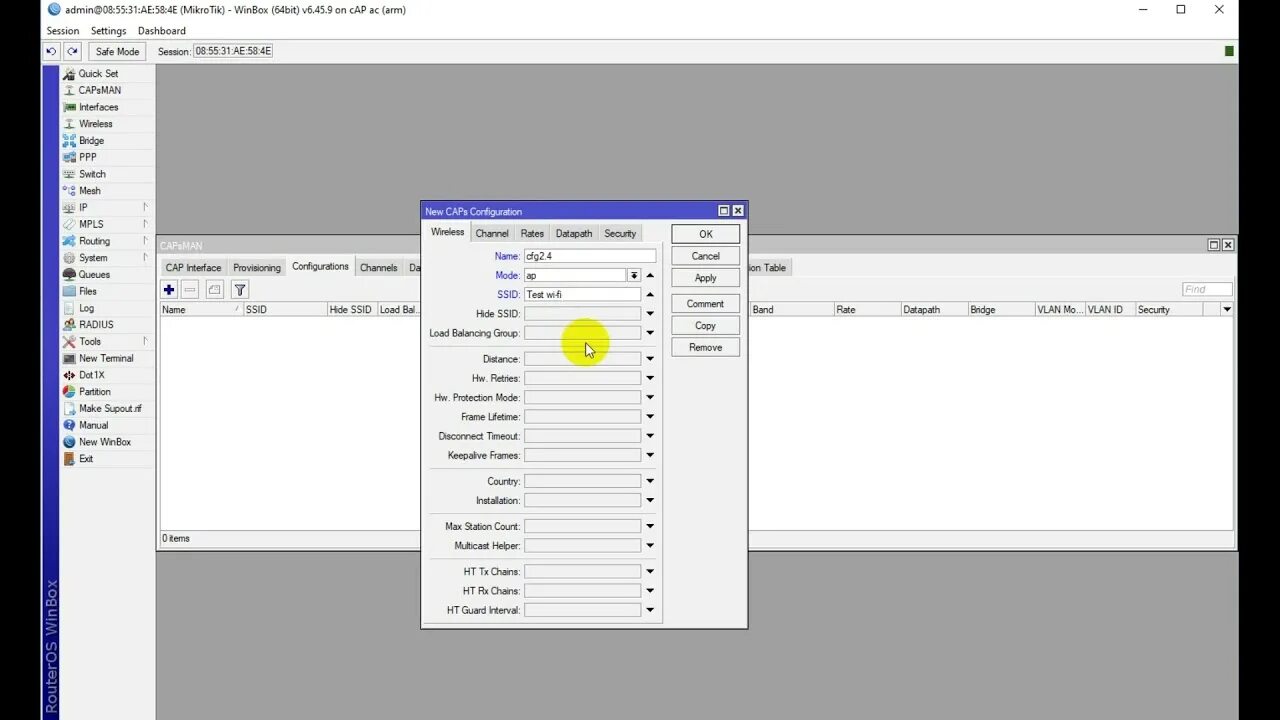Open Provisioning tab in CAPsMAN
Viewport: 1280px width, 720px height.
tap(257, 268)
